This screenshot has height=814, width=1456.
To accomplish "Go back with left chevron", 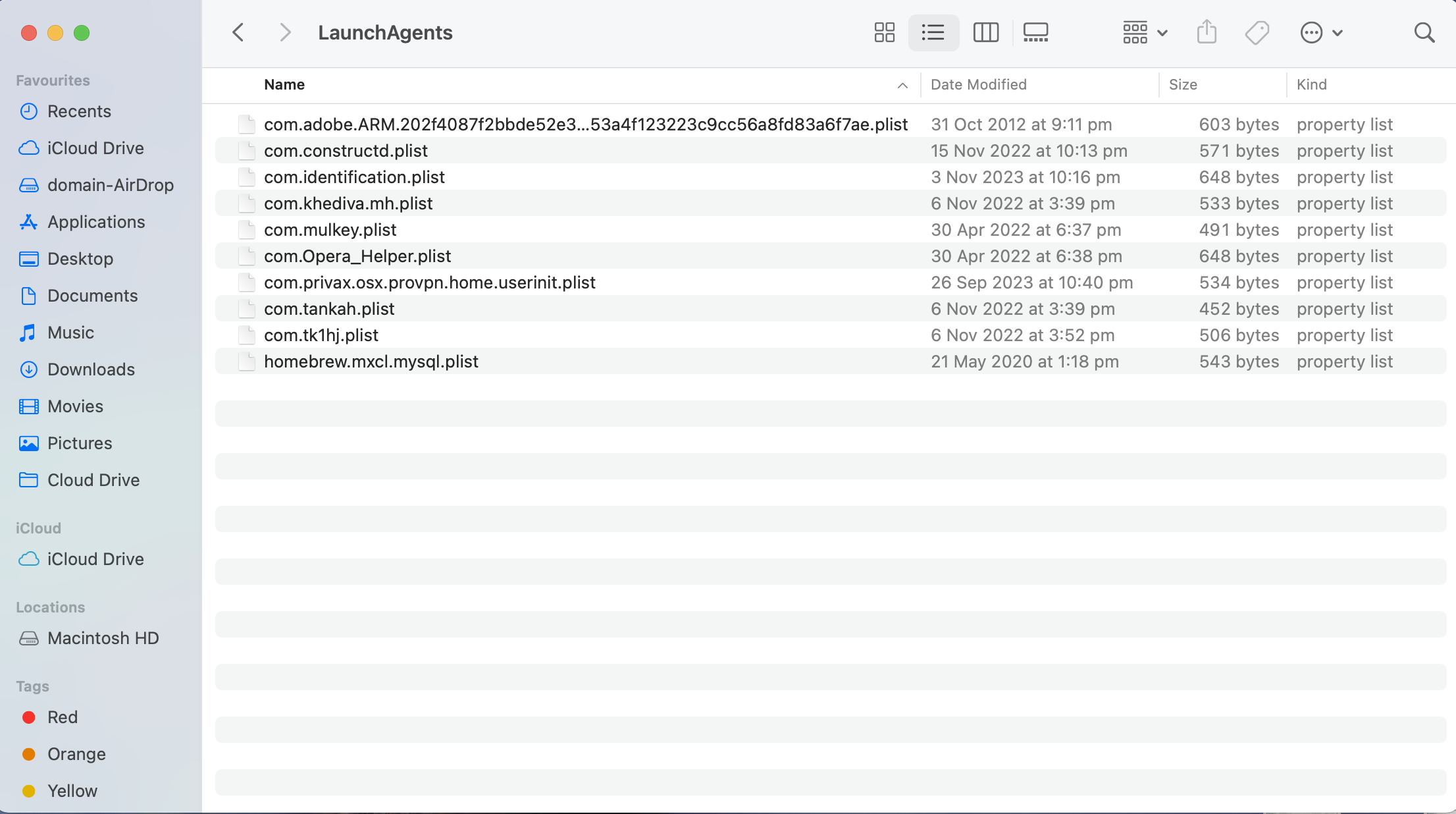I will coord(238,32).
